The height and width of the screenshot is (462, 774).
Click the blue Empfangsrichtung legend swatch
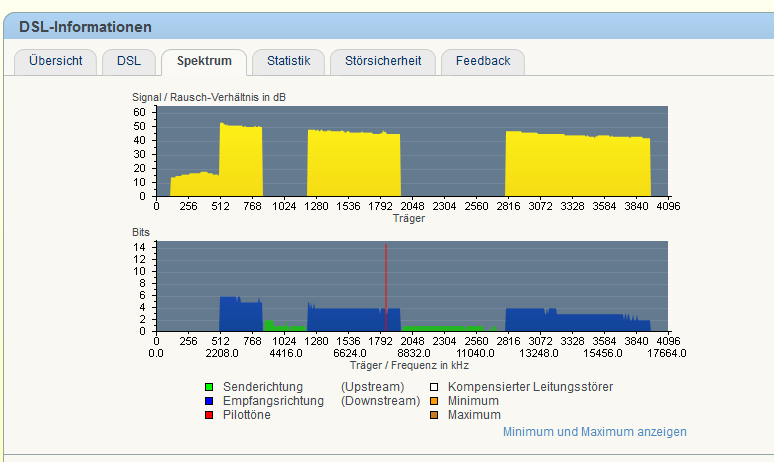pyautogui.click(x=209, y=401)
